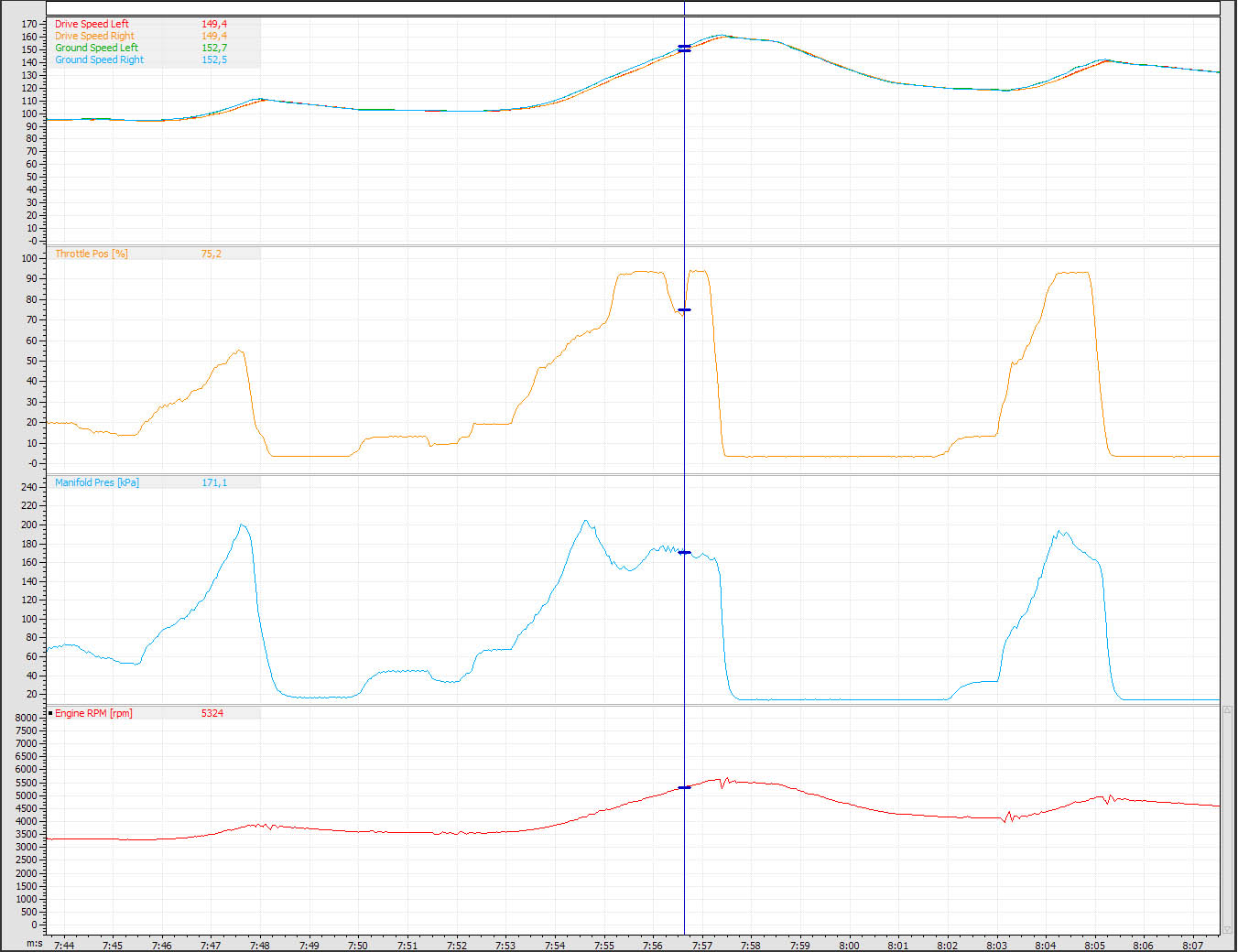
Task: Click the Engine RPM [rpm] channel label
Action: [x=93, y=713]
